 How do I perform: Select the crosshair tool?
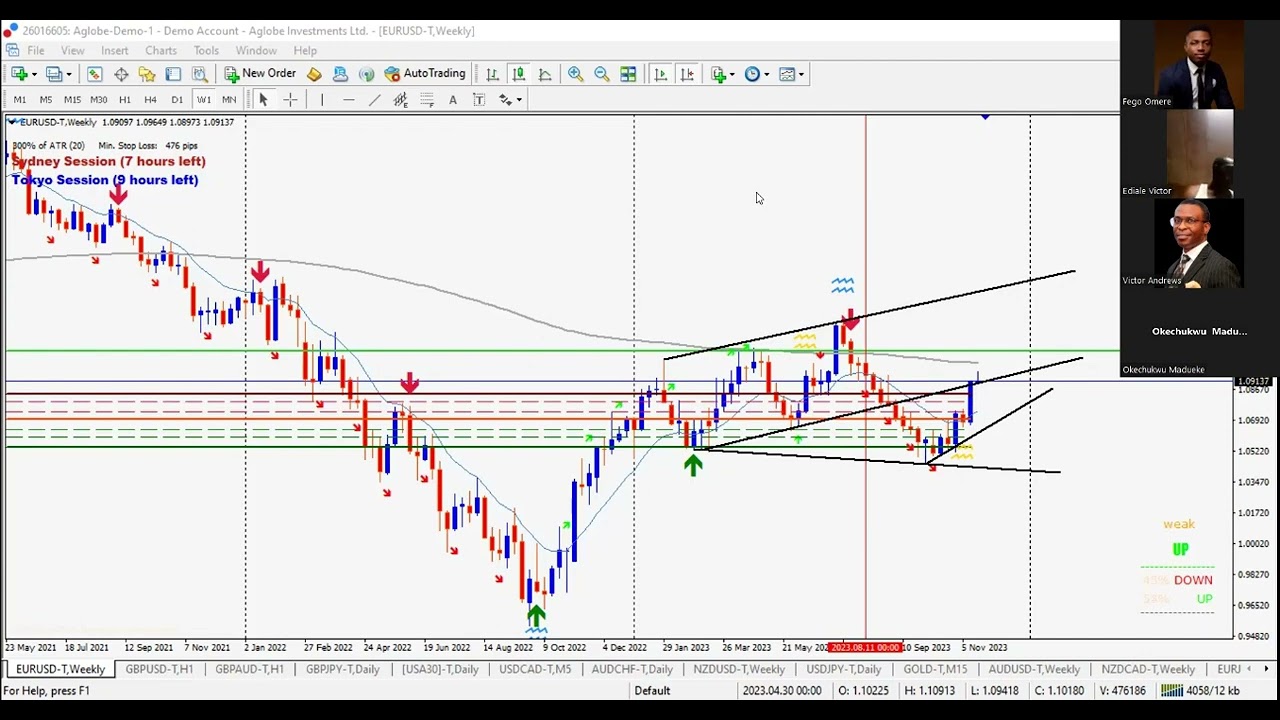point(290,100)
